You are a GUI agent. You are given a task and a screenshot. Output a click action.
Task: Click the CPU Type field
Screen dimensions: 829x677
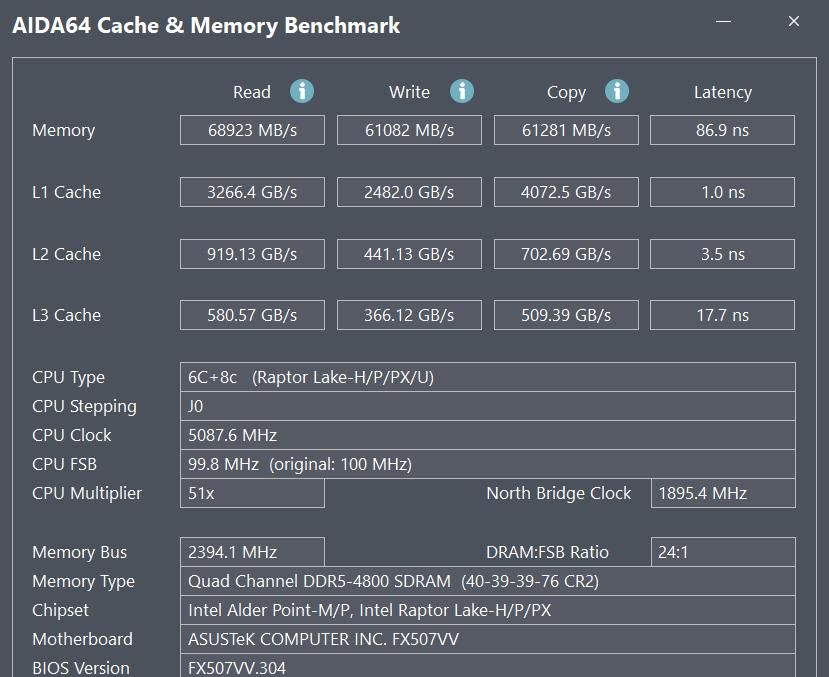click(487, 377)
